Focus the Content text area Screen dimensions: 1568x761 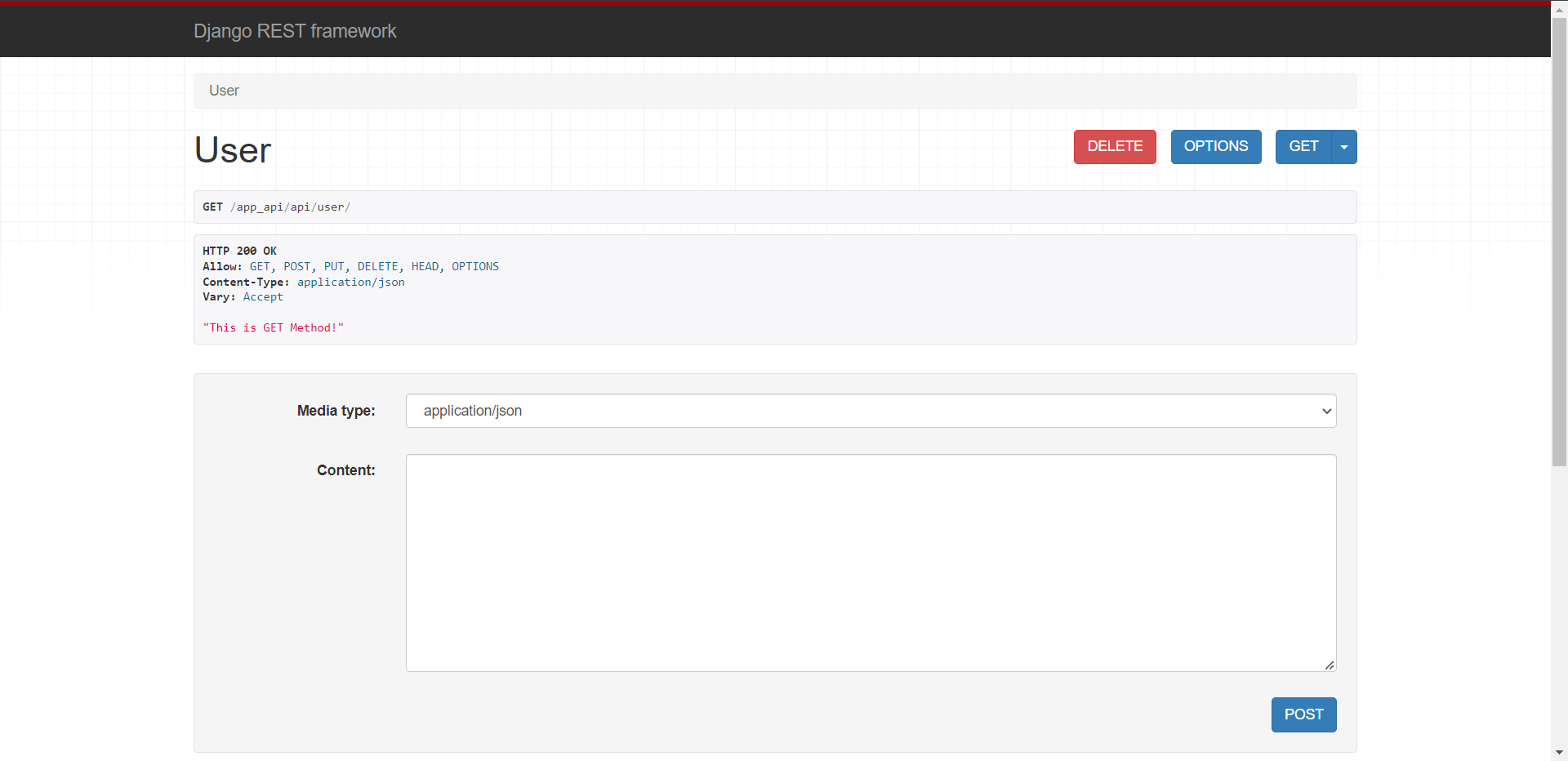(871, 563)
